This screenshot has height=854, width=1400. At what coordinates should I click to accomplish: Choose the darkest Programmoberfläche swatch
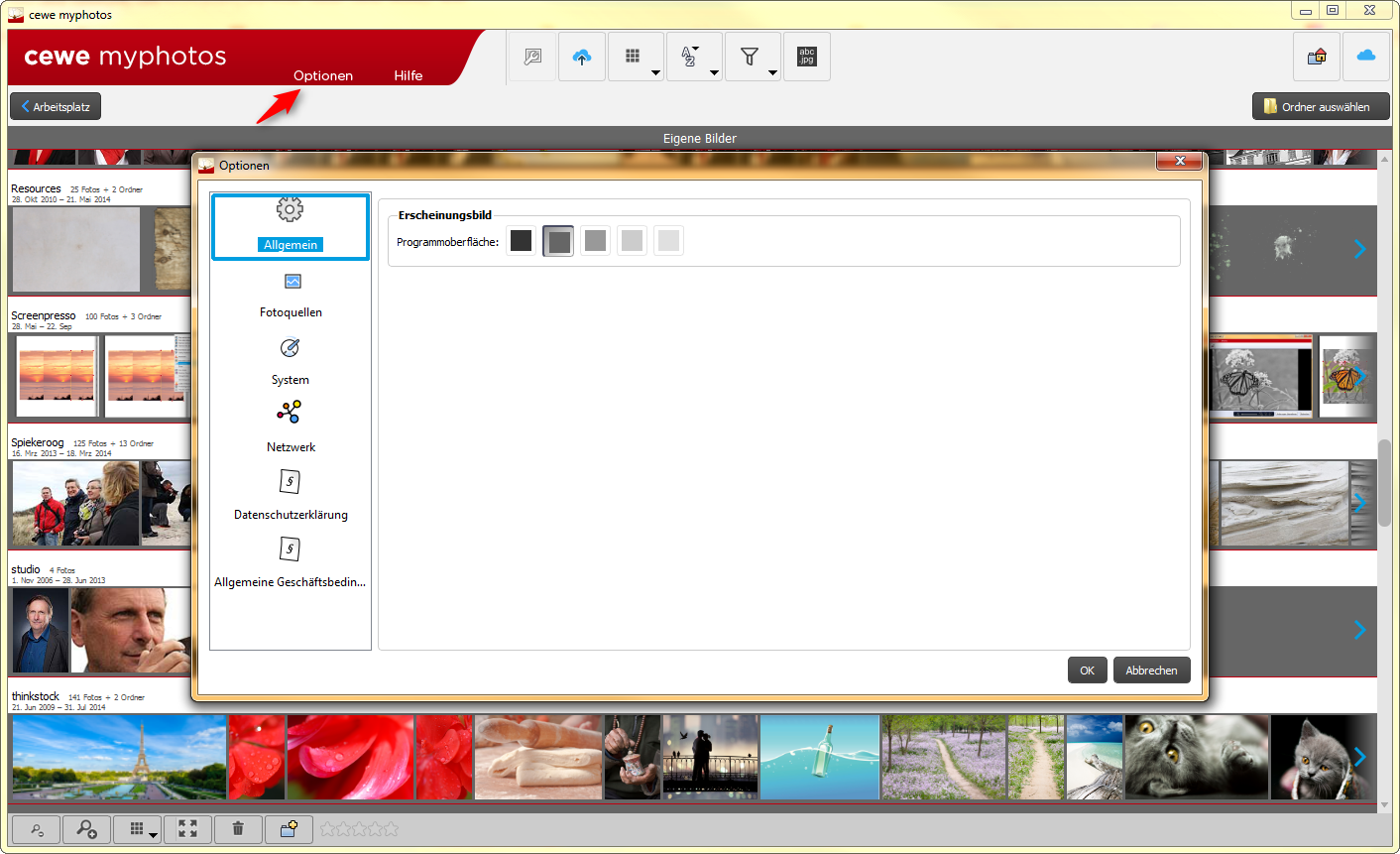tap(522, 240)
